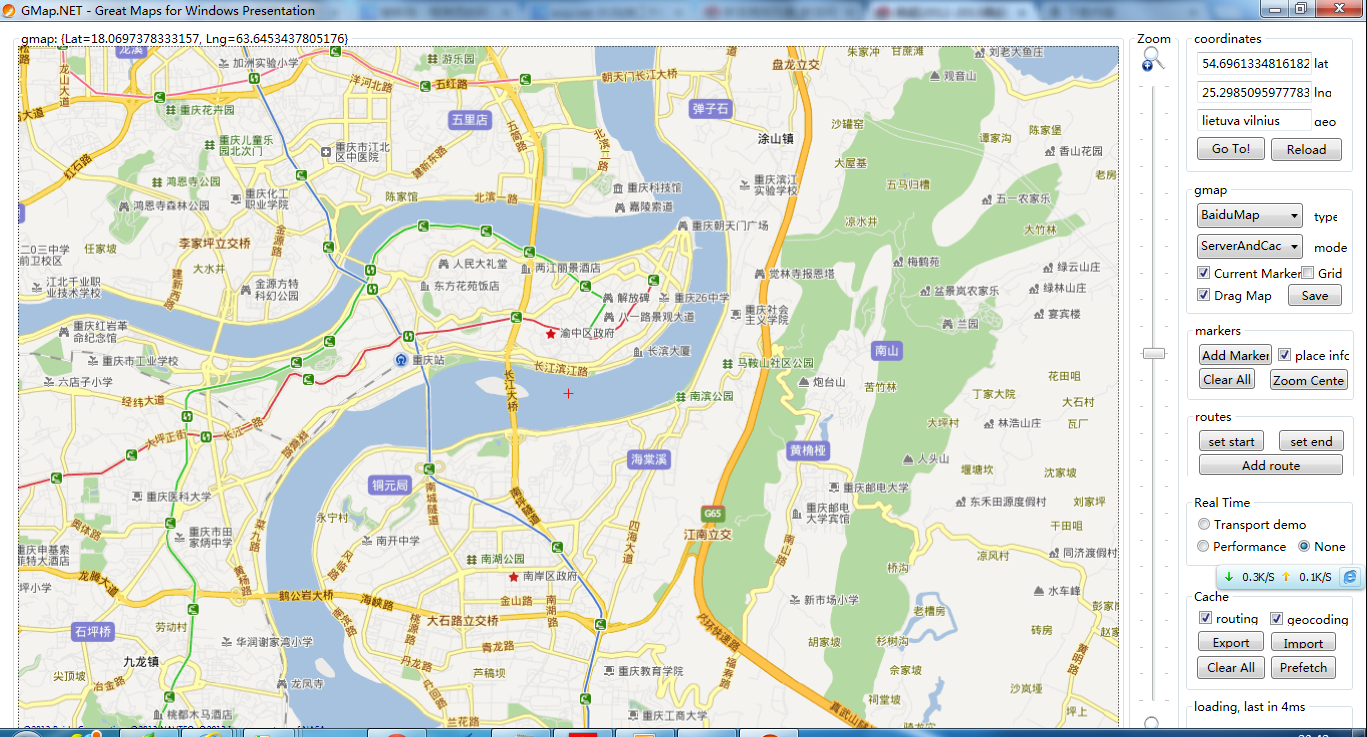Click the 五里店 district label on the map

pyautogui.click(x=470, y=120)
